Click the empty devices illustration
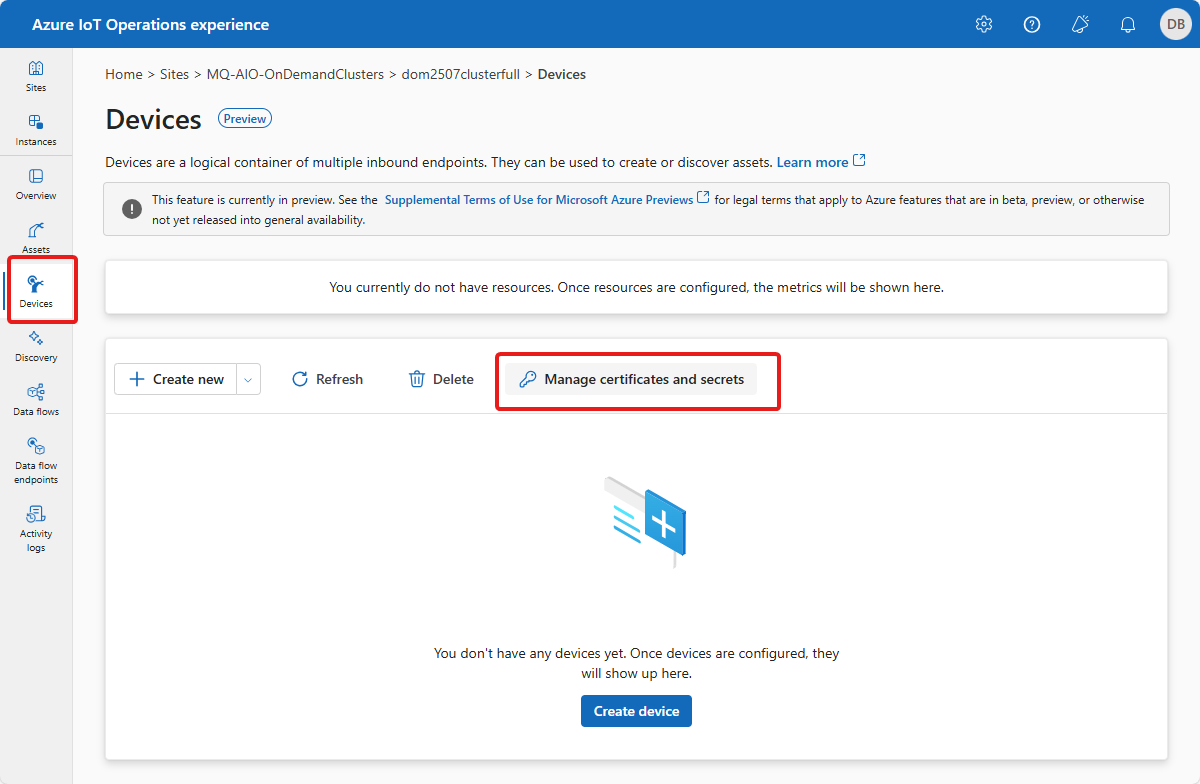 645,521
